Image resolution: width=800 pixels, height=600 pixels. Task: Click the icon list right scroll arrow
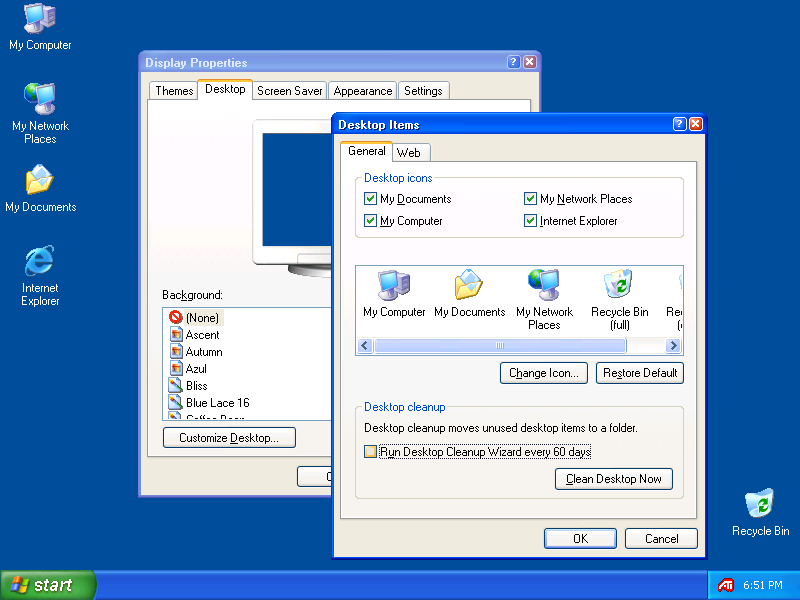coord(673,346)
